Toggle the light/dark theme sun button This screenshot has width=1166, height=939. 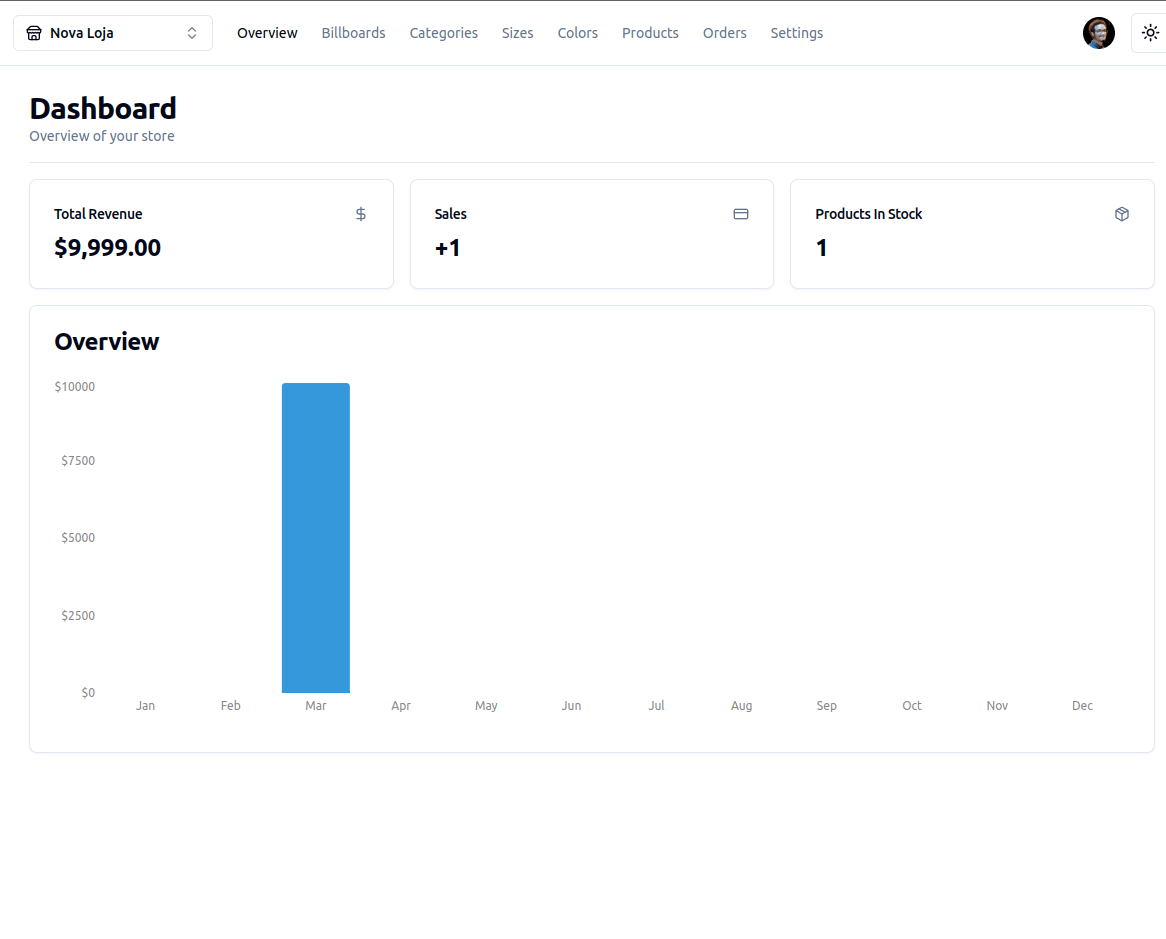1150,33
